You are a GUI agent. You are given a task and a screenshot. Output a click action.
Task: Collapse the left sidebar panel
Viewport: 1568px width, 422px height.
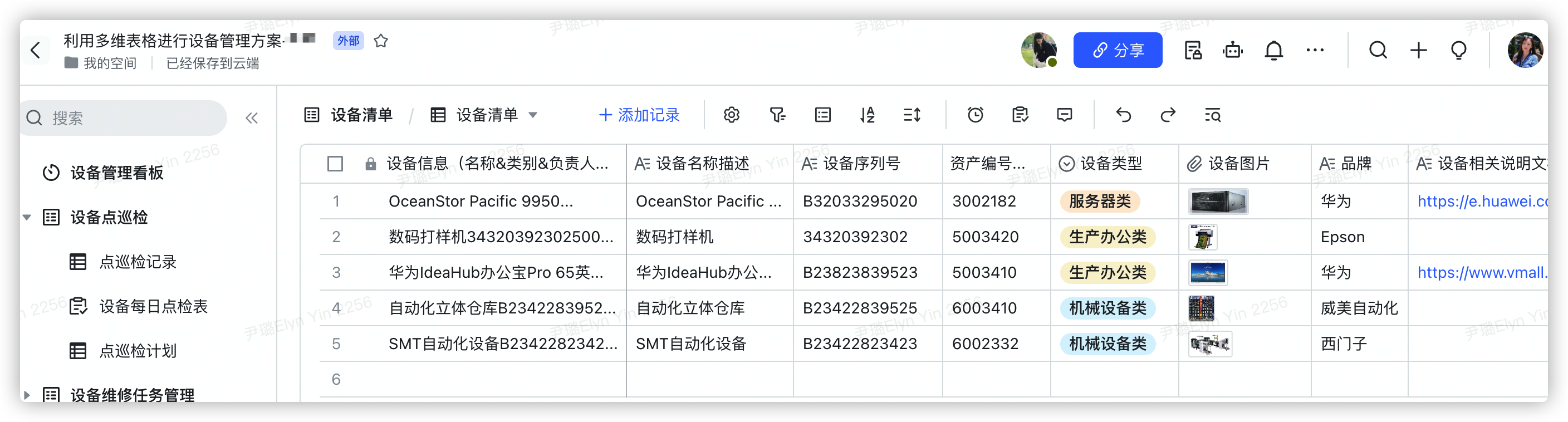[x=251, y=118]
